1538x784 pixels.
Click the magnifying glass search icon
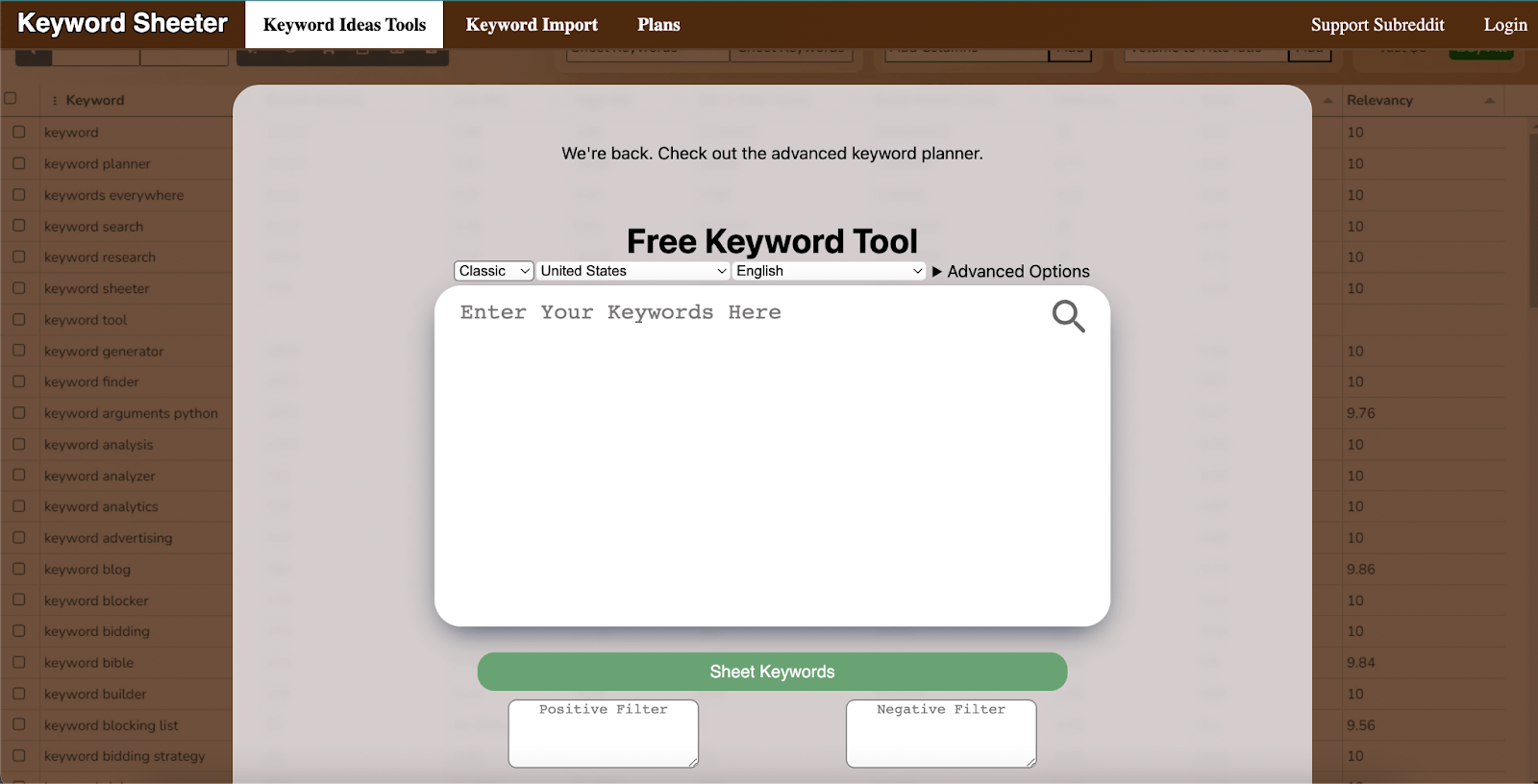[1068, 316]
